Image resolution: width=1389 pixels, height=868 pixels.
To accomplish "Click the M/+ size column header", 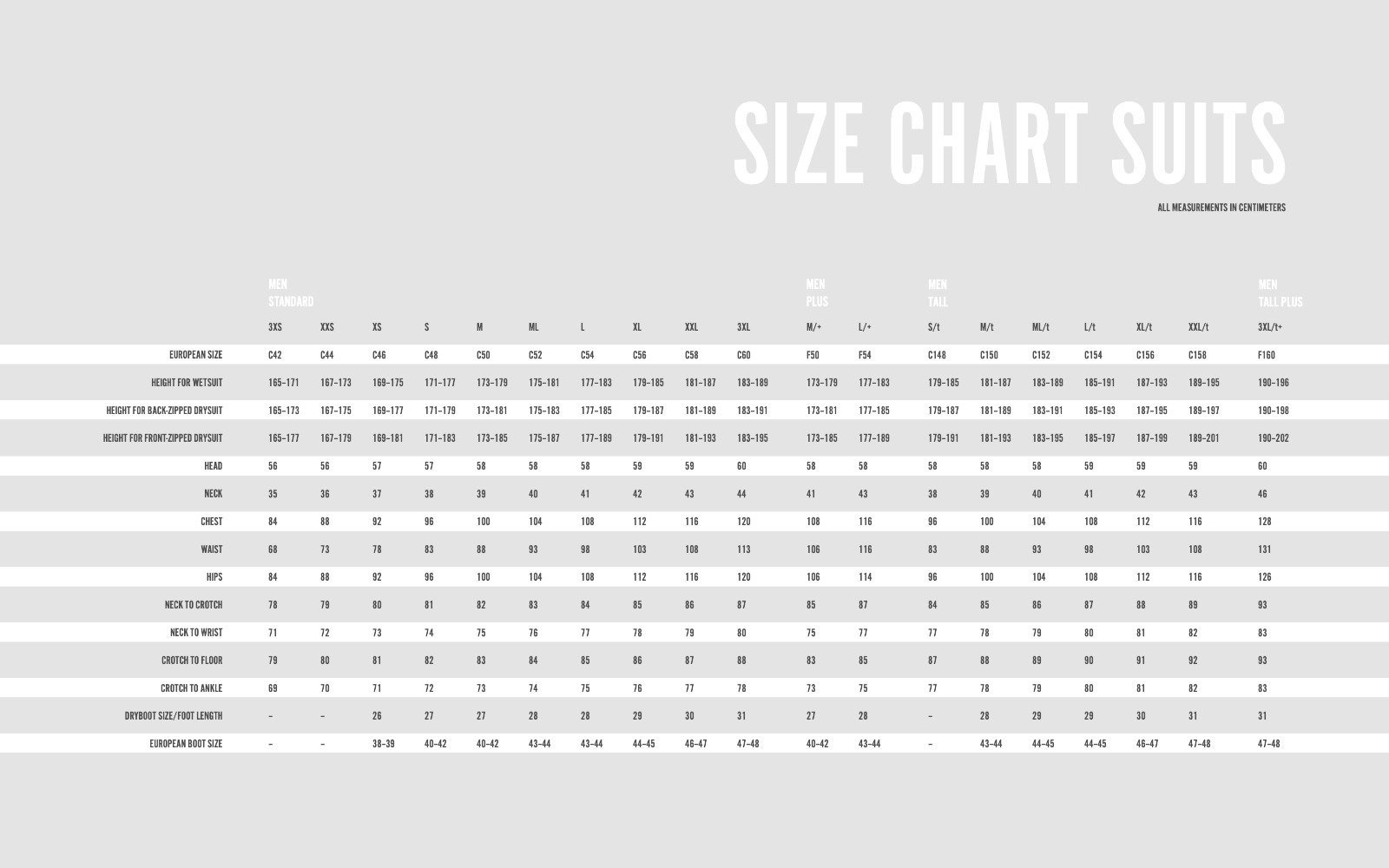I will (x=813, y=327).
